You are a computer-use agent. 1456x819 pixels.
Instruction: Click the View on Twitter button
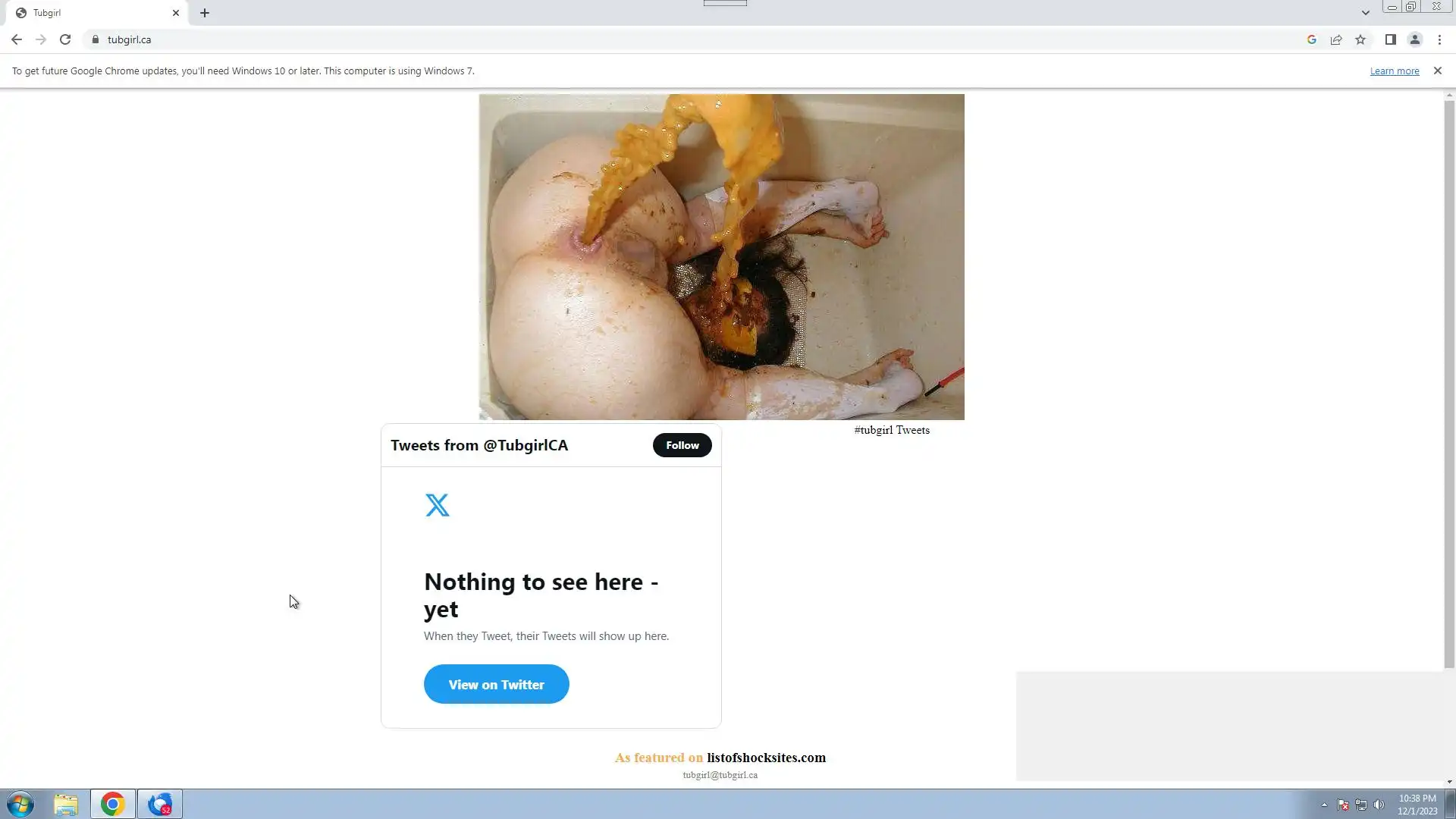(x=496, y=684)
